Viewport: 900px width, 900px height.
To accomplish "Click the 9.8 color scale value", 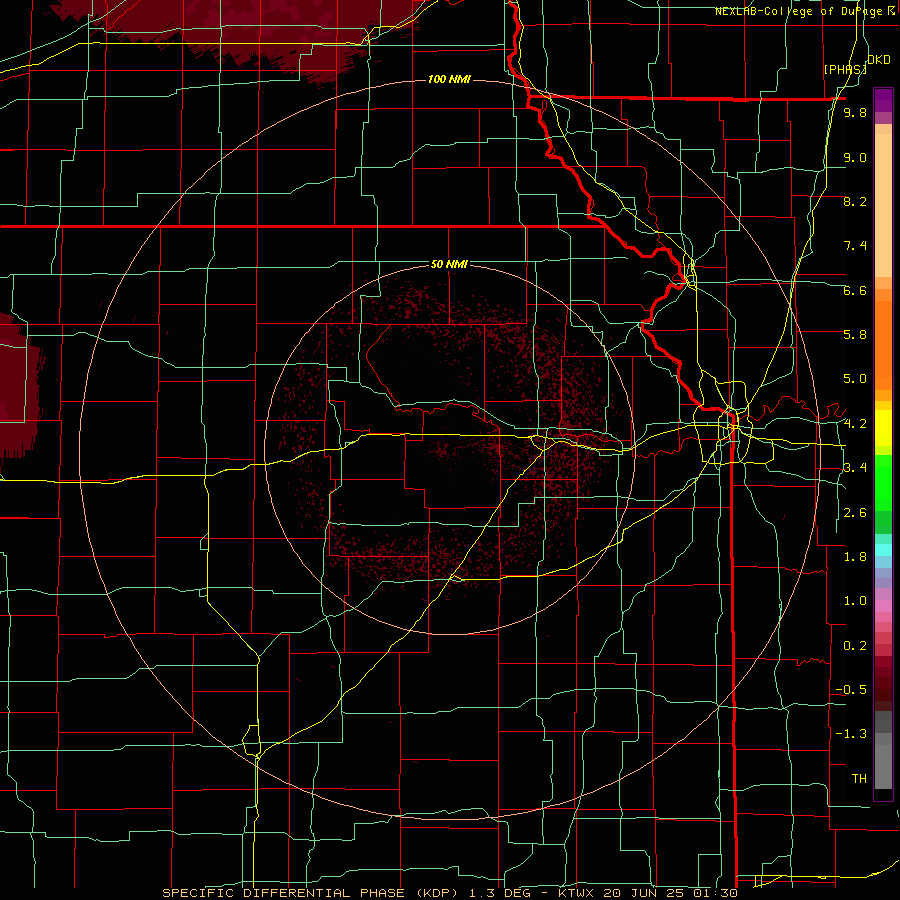I will point(855,112).
